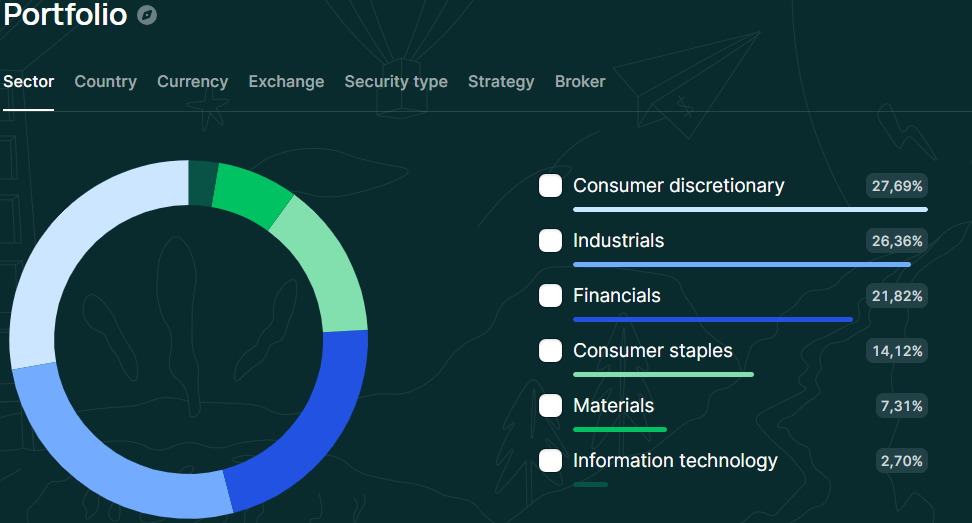Click the 27,69% percentage badge

[x=897, y=186]
